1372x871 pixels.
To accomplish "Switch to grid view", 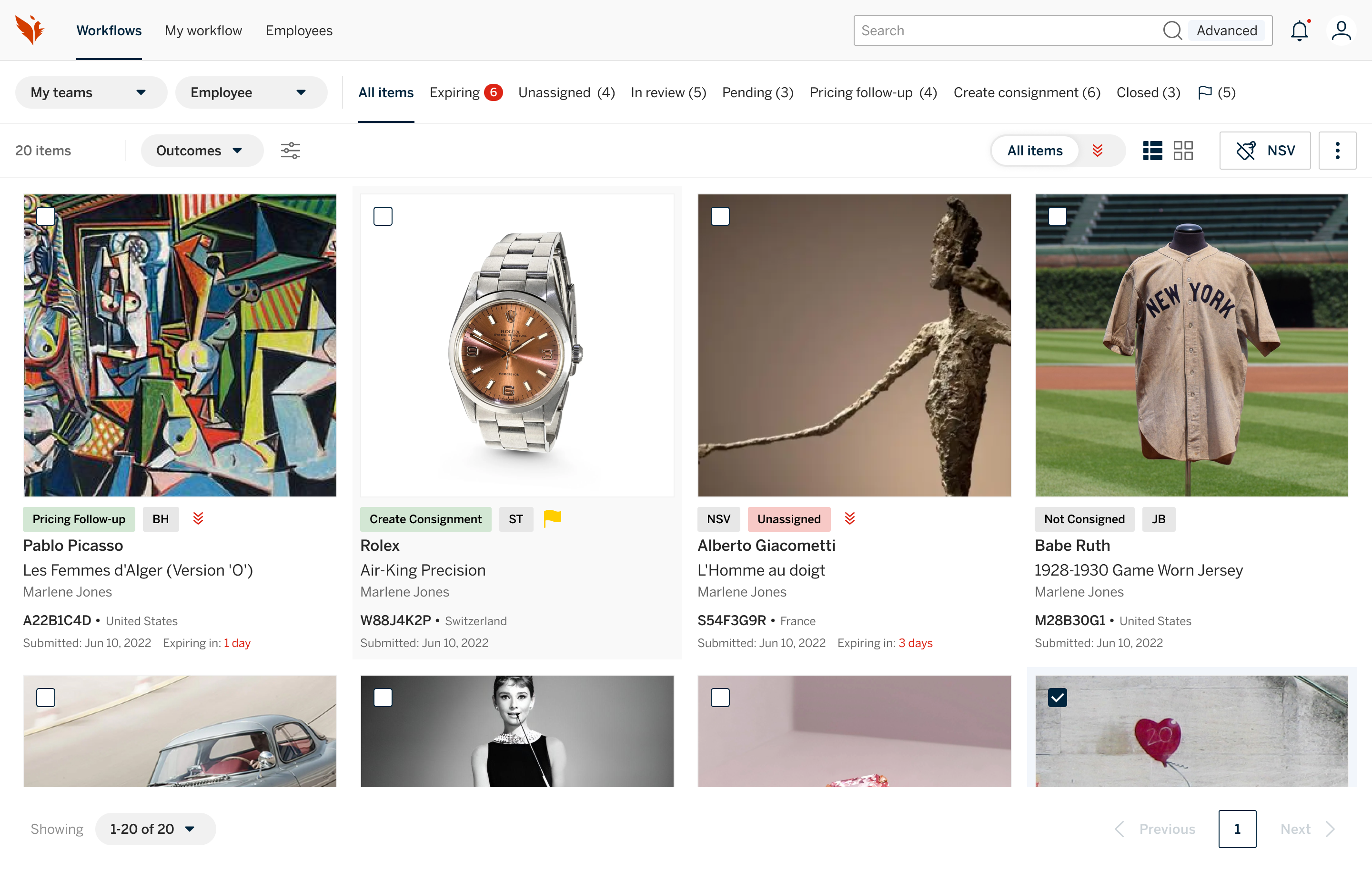I will [1183, 151].
